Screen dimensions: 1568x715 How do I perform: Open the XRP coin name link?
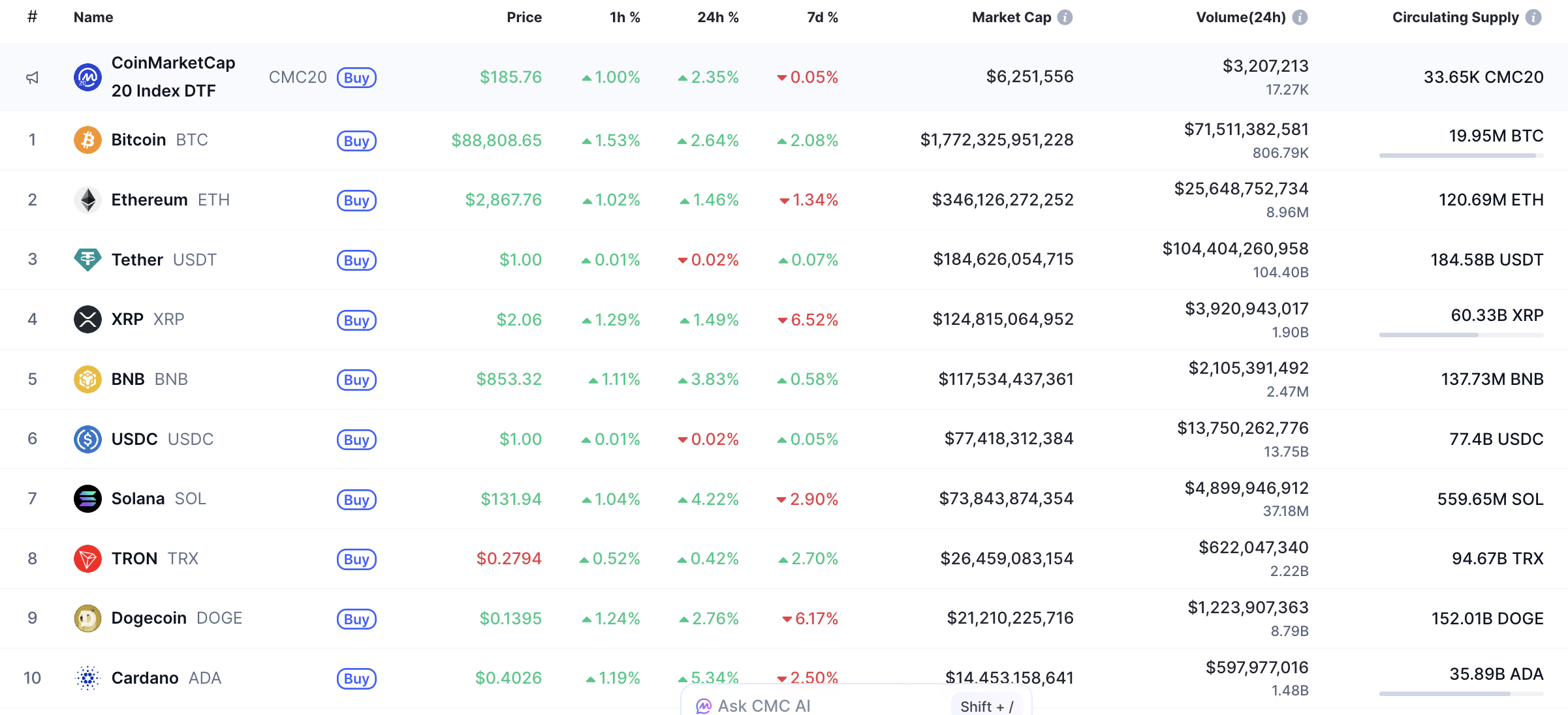[x=127, y=320]
